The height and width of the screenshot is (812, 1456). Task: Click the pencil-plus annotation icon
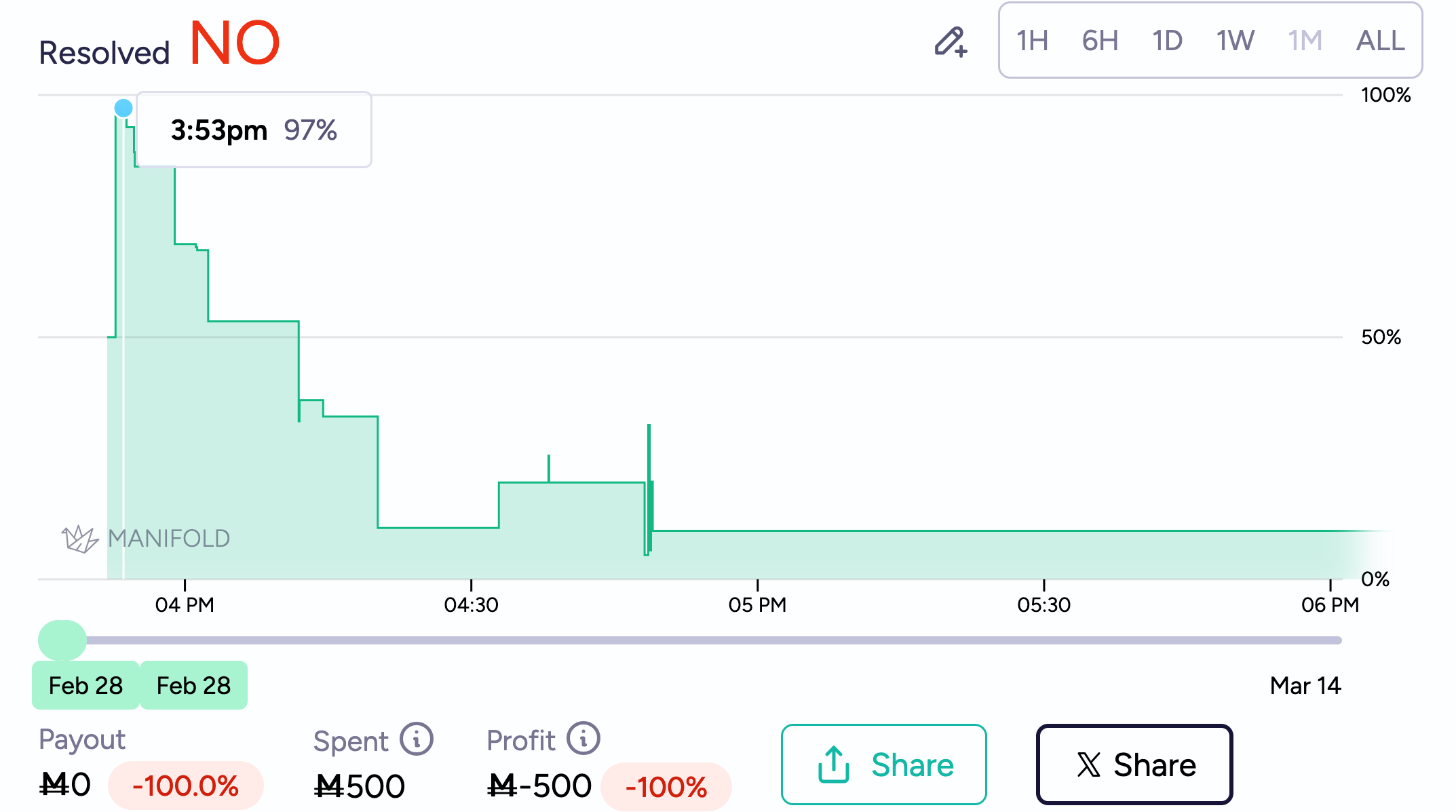coord(951,41)
